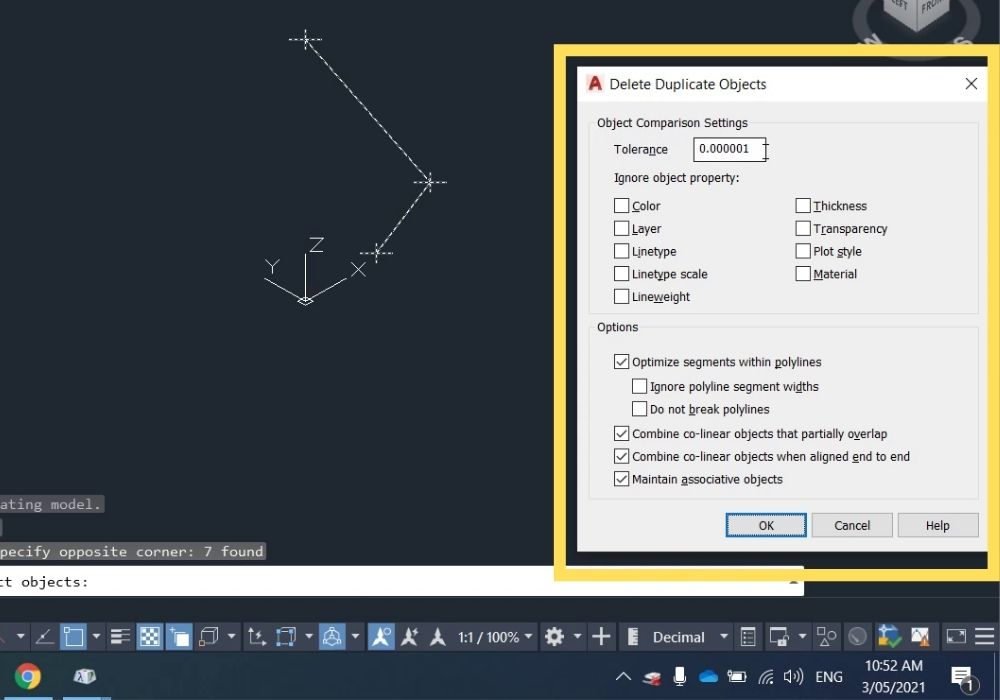Edit the Tolerance value field

coord(727,149)
